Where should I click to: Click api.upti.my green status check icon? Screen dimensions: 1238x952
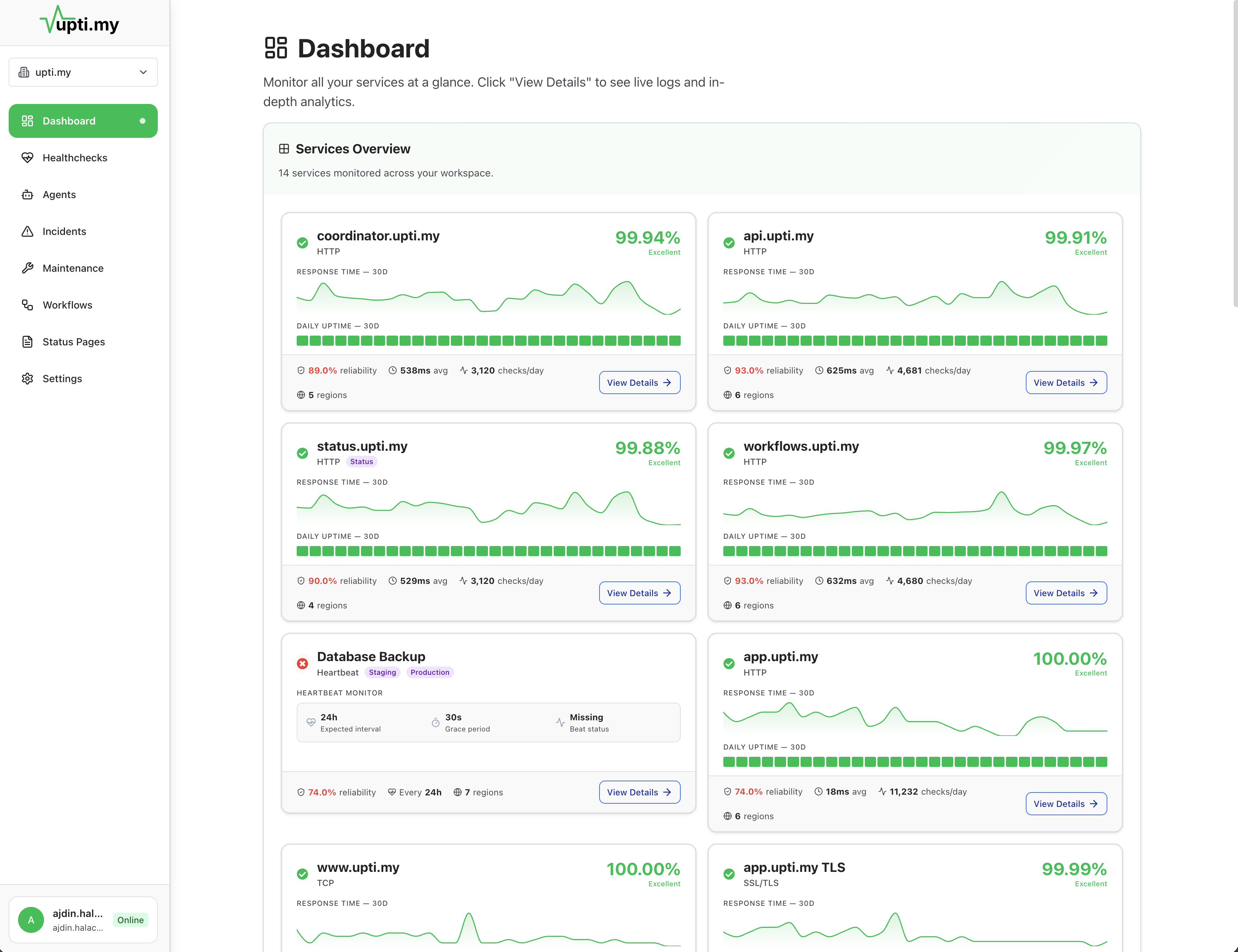coord(729,243)
